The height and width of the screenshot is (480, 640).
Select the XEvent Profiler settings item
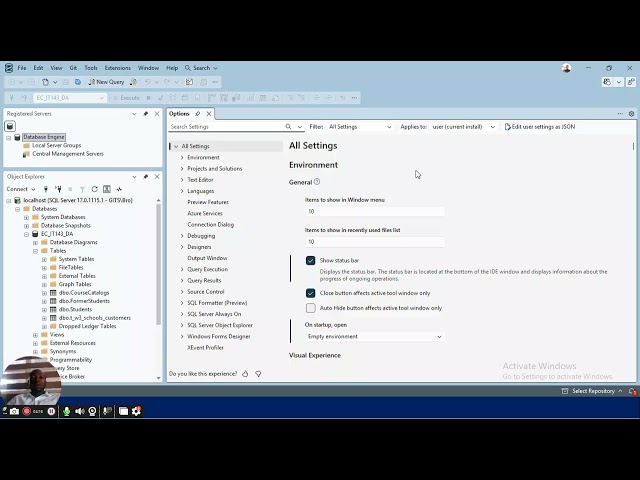205,348
